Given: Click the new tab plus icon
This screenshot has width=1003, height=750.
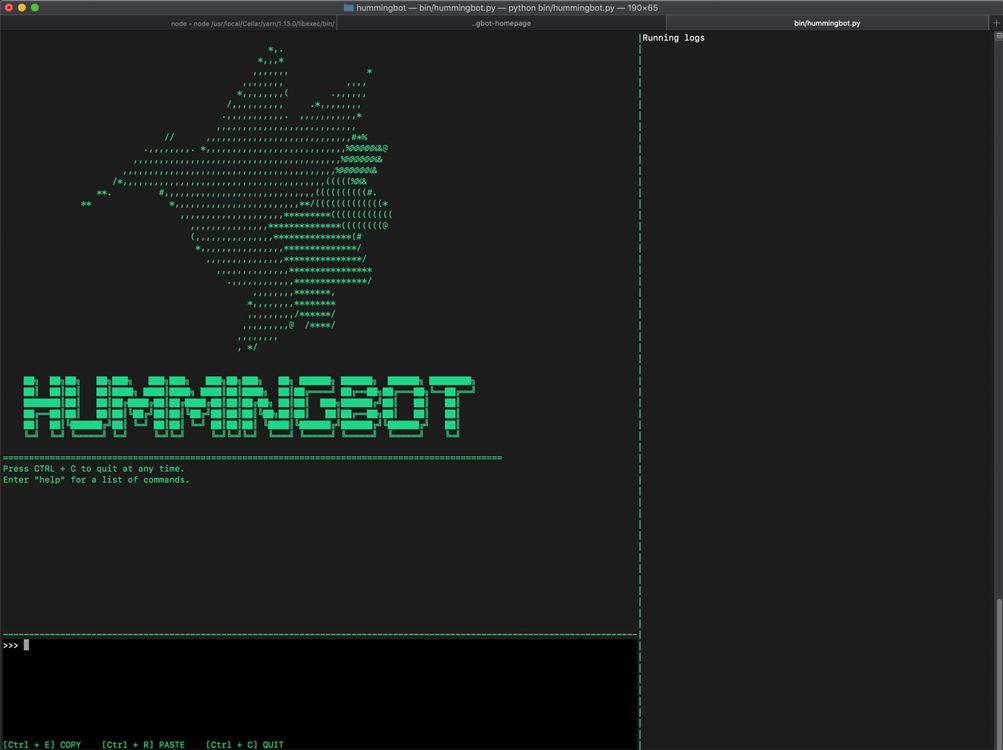Looking at the screenshot, I should [996, 23].
